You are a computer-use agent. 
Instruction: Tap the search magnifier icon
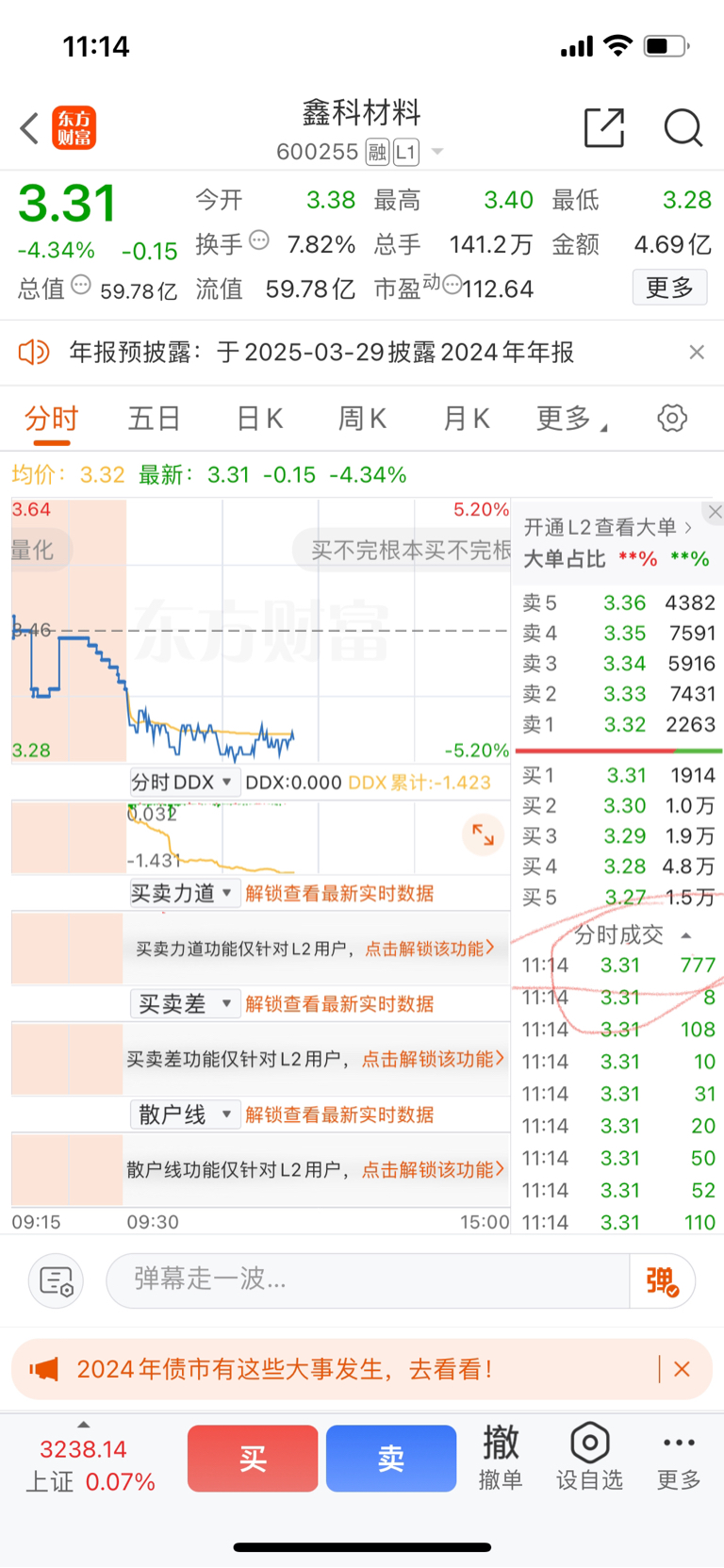(x=683, y=128)
